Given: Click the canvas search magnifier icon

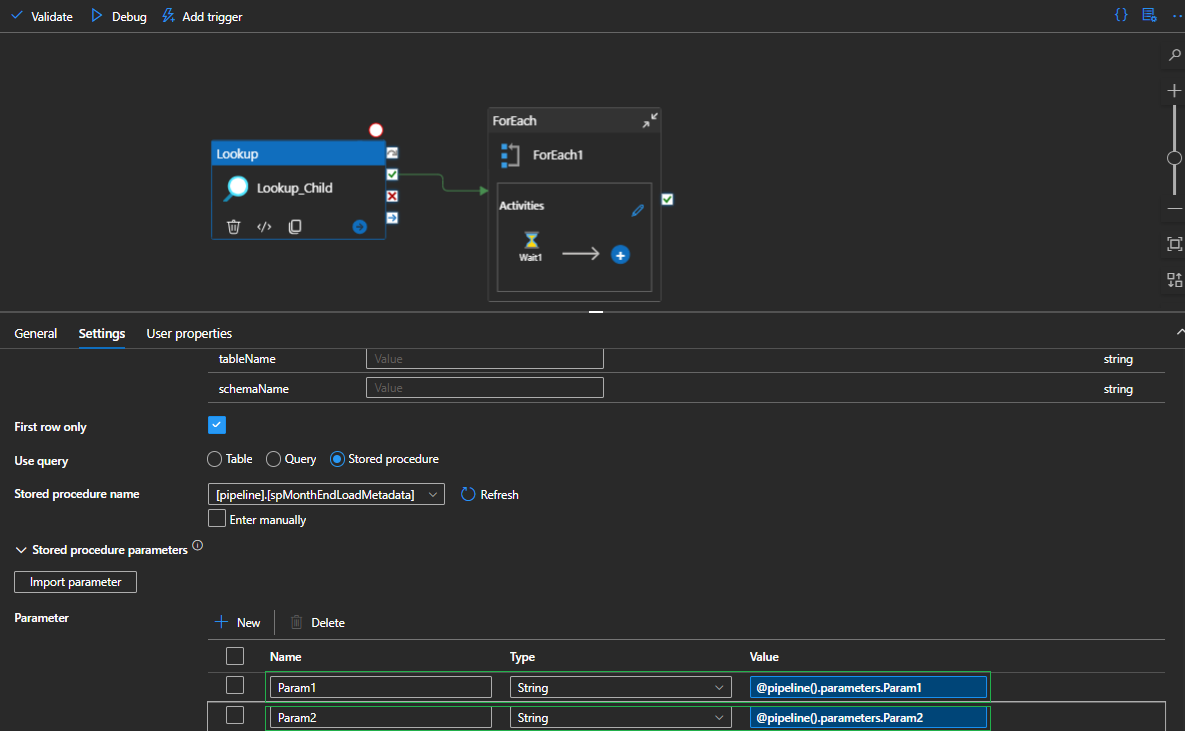Looking at the screenshot, I should [1174, 55].
